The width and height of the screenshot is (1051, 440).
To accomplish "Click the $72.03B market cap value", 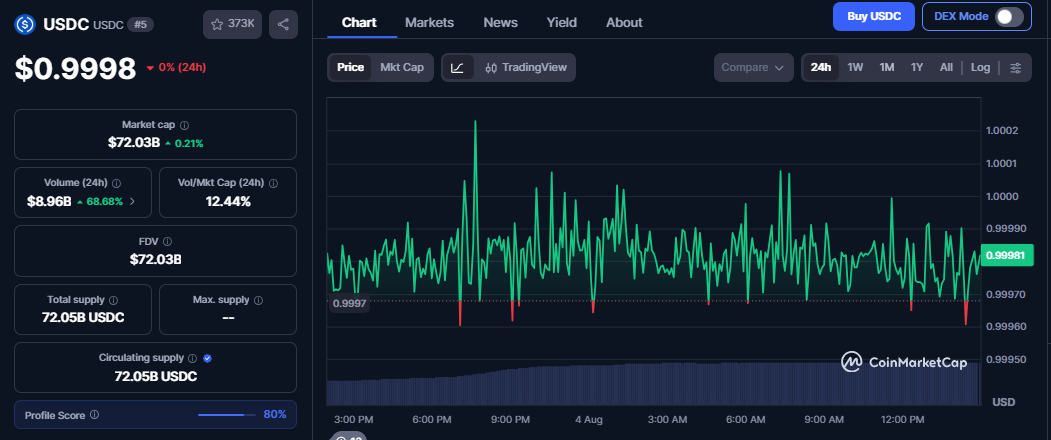I will (x=133, y=143).
